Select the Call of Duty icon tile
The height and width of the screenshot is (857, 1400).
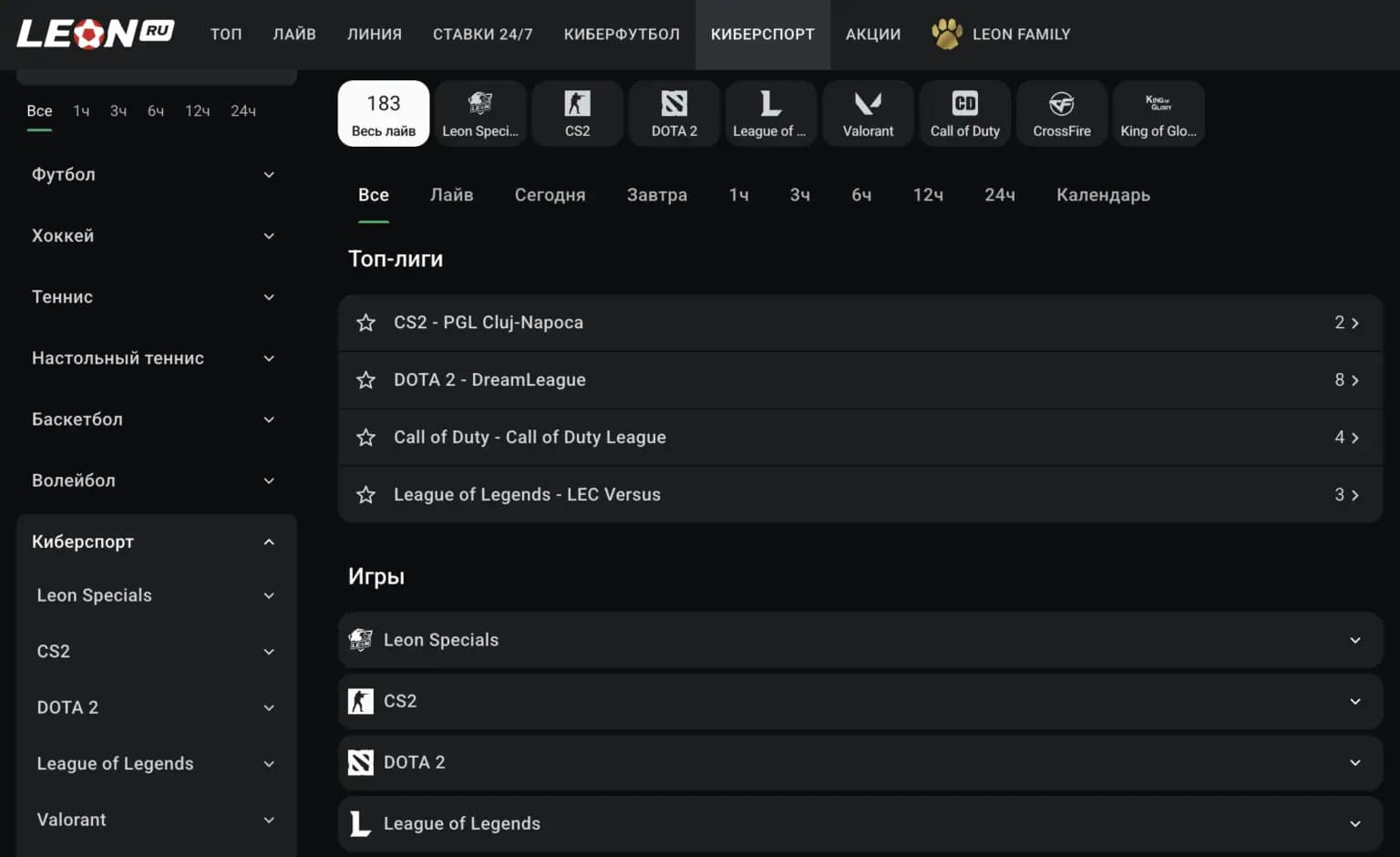(965, 113)
